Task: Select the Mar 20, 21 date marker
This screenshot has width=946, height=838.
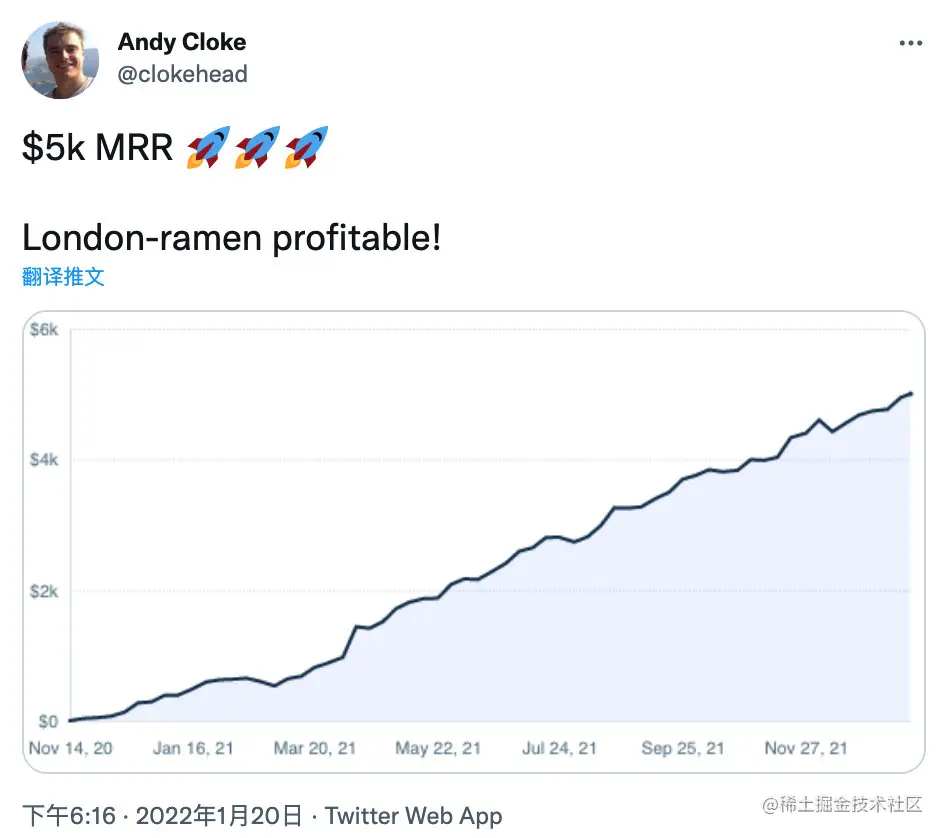Action: (314, 748)
